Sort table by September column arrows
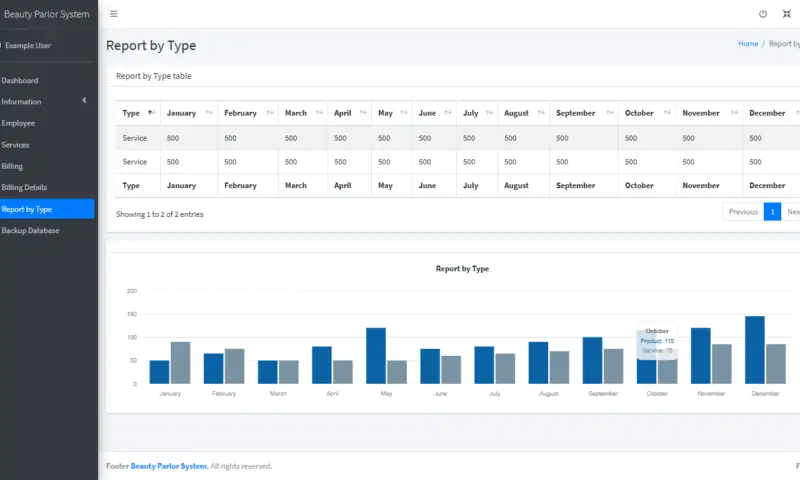 click(608, 113)
